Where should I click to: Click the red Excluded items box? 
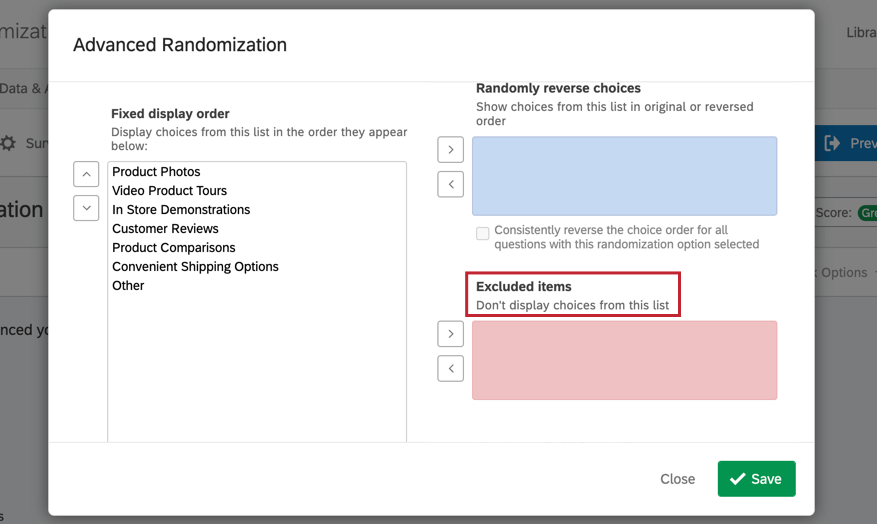tap(624, 360)
